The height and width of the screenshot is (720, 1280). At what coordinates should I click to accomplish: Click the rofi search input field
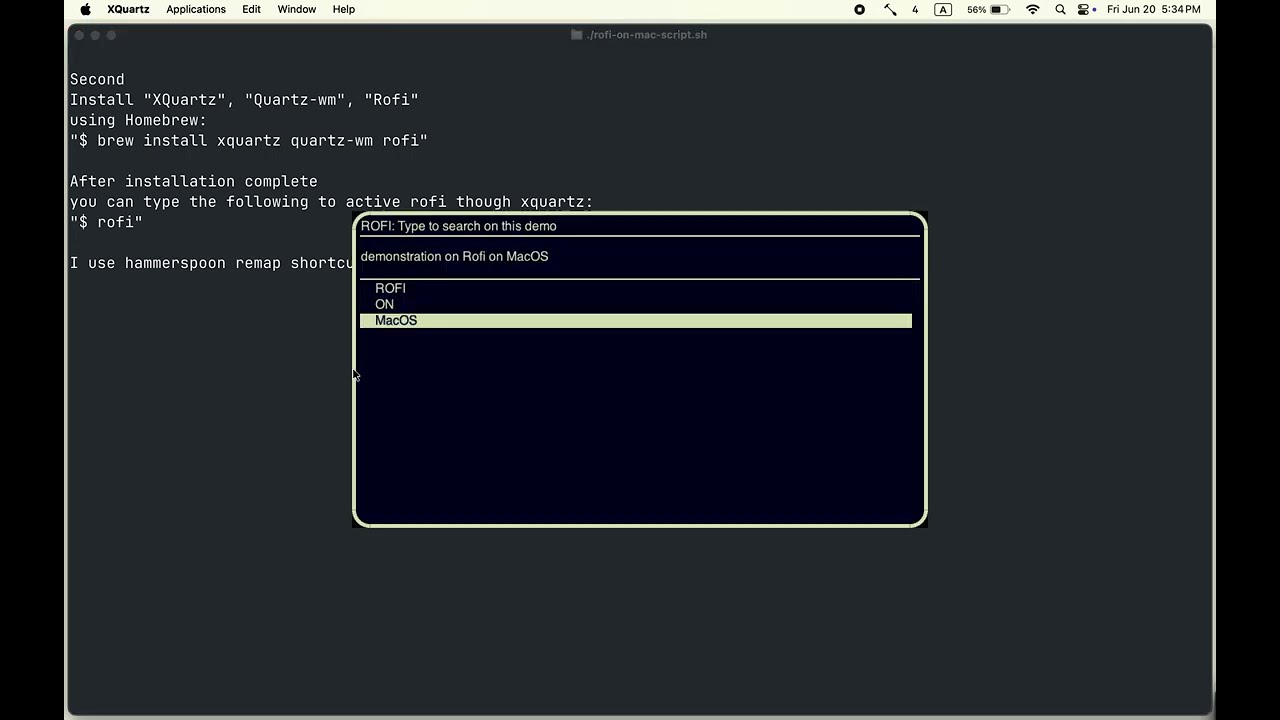point(640,226)
